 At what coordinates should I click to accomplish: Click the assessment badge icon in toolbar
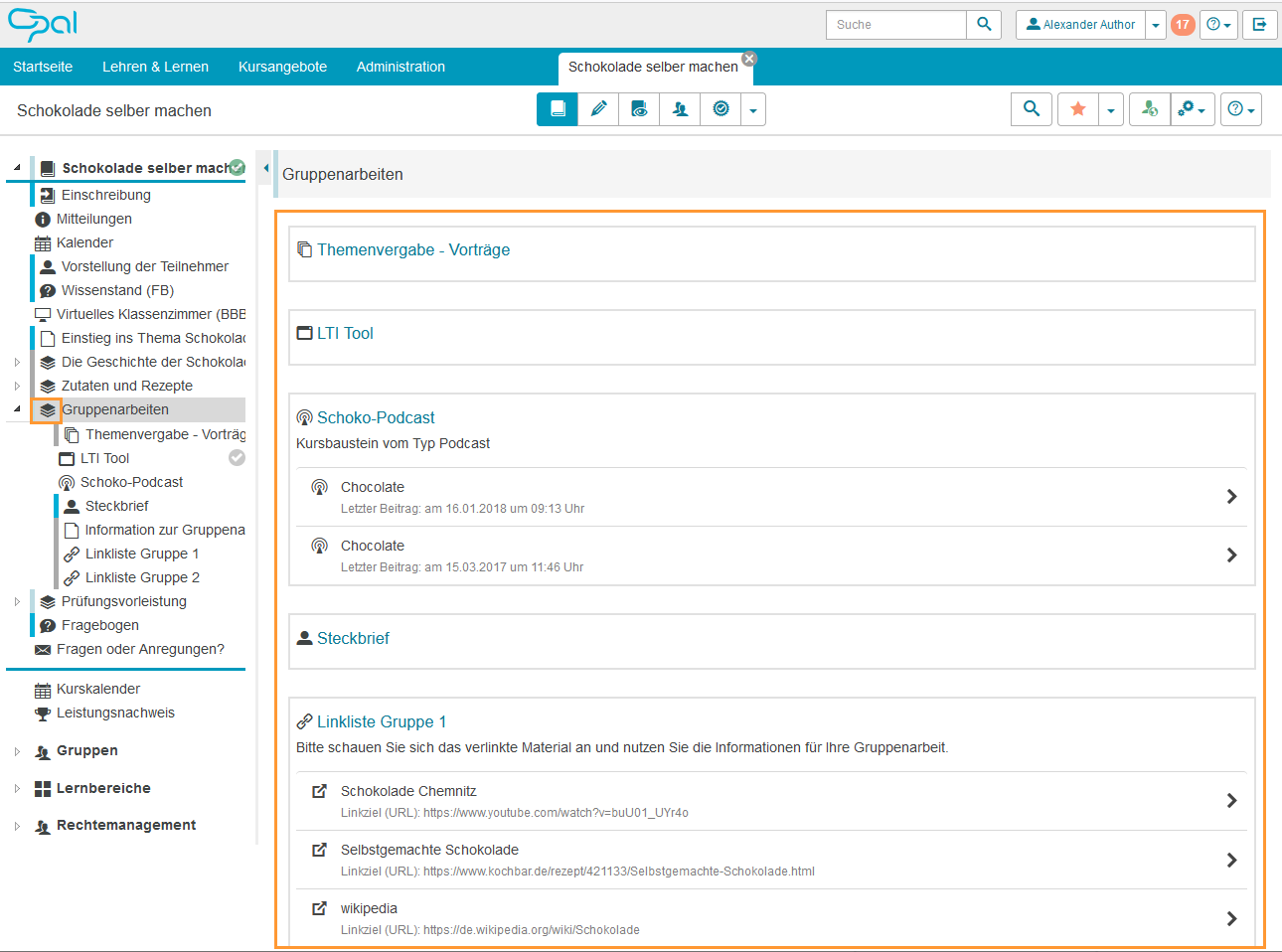pos(721,109)
